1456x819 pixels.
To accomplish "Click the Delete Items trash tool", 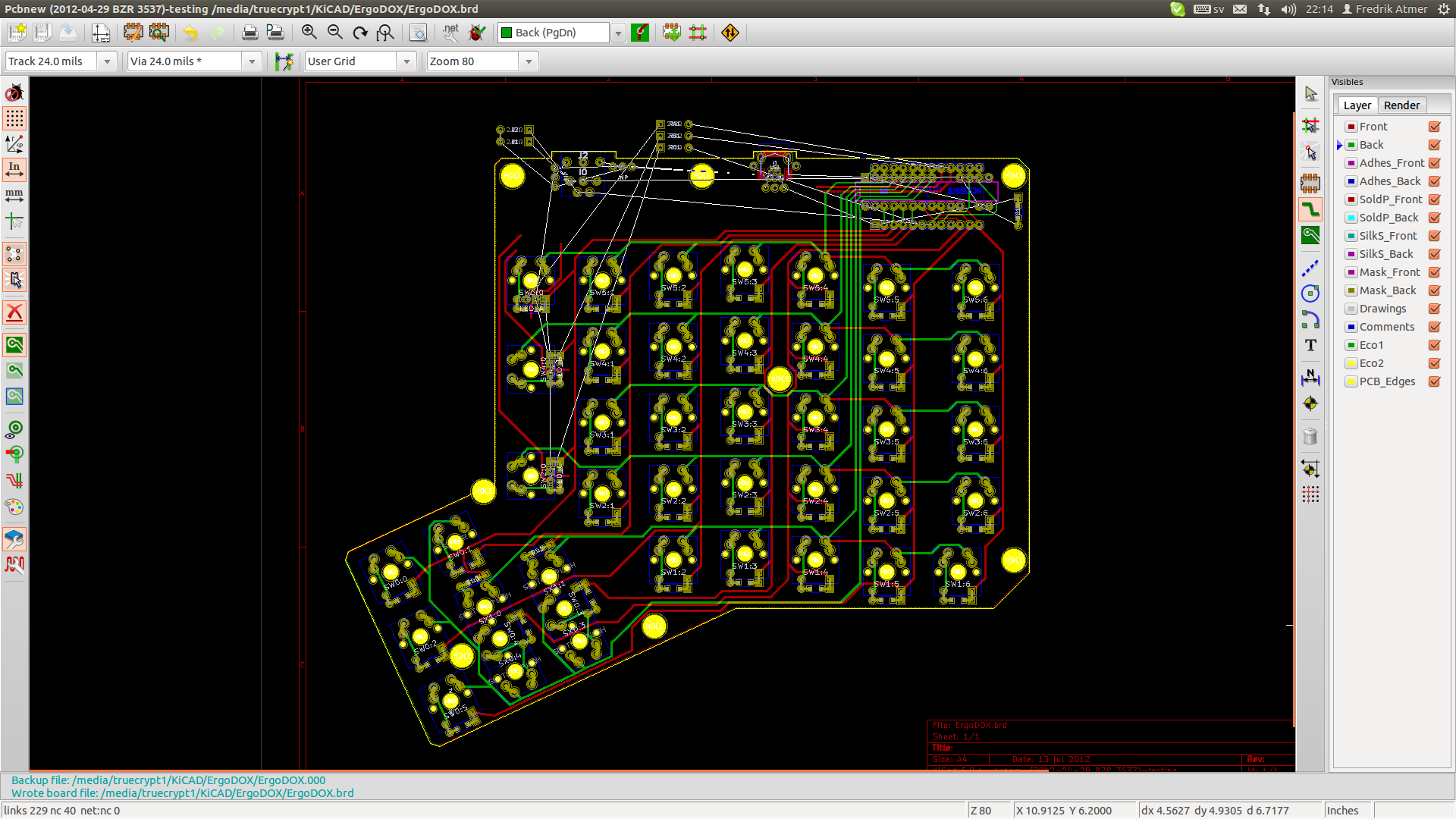I will pos(1310,437).
